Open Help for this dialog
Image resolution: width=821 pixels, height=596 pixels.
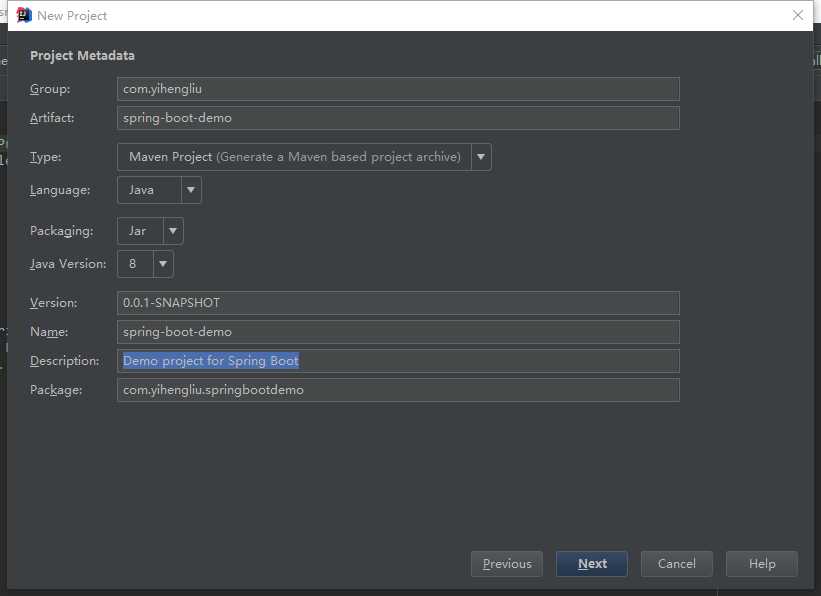click(762, 564)
